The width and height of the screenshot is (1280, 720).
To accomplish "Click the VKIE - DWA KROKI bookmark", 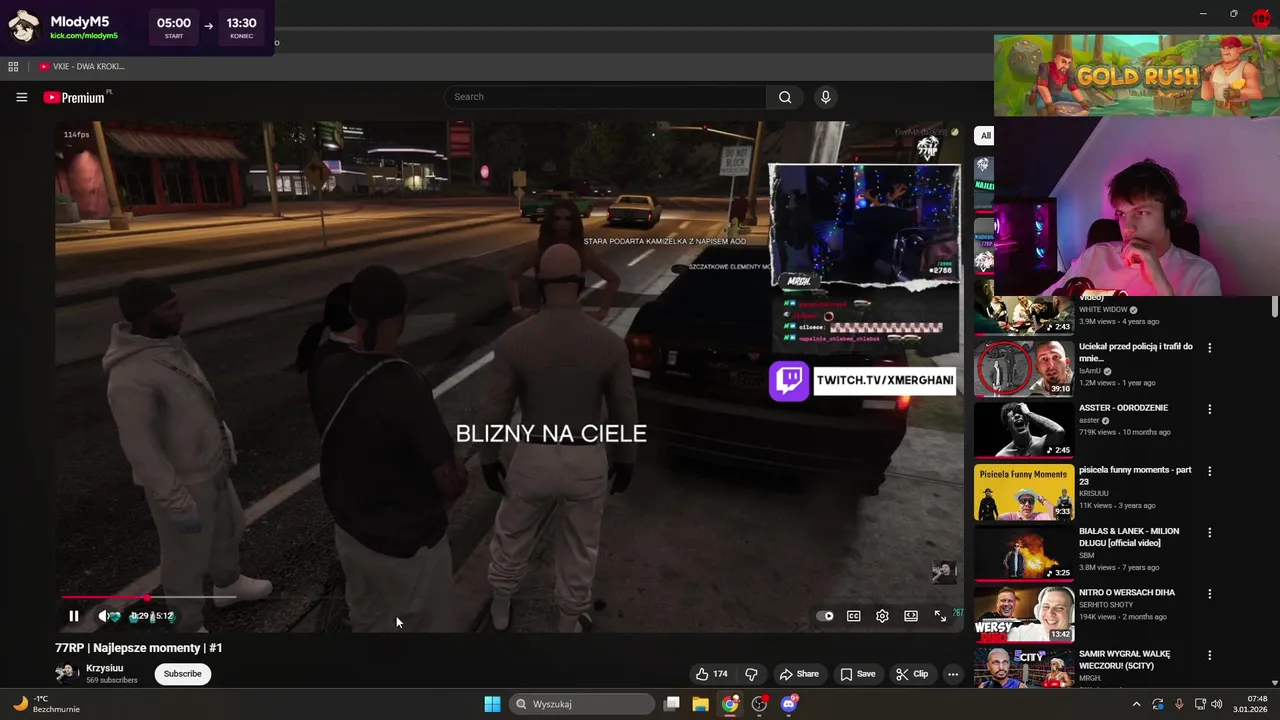I will click(x=82, y=66).
